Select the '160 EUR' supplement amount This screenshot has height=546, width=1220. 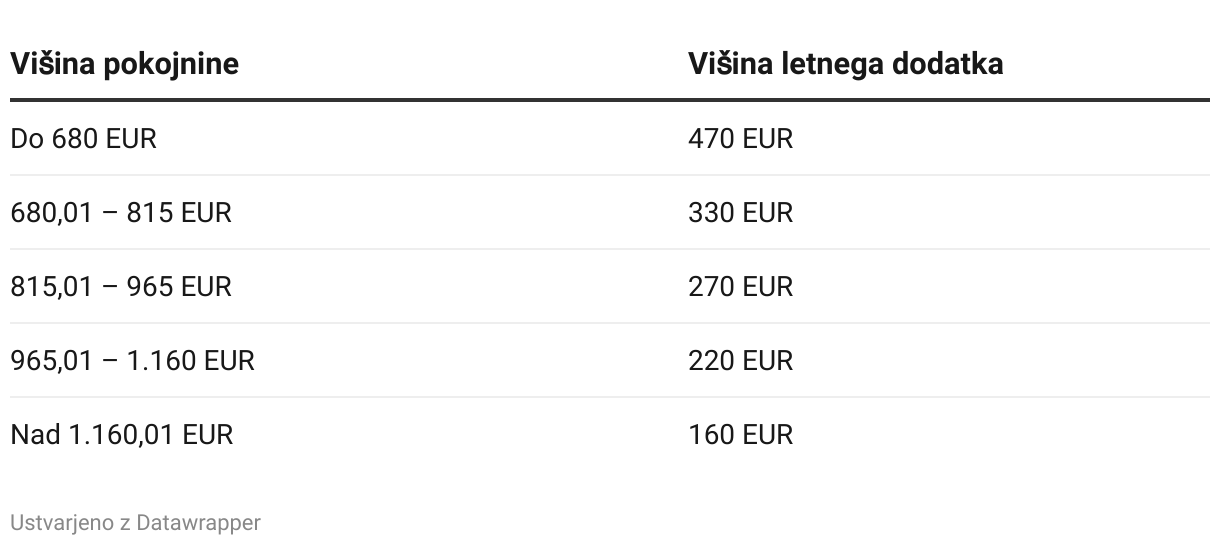click(740, 434)
